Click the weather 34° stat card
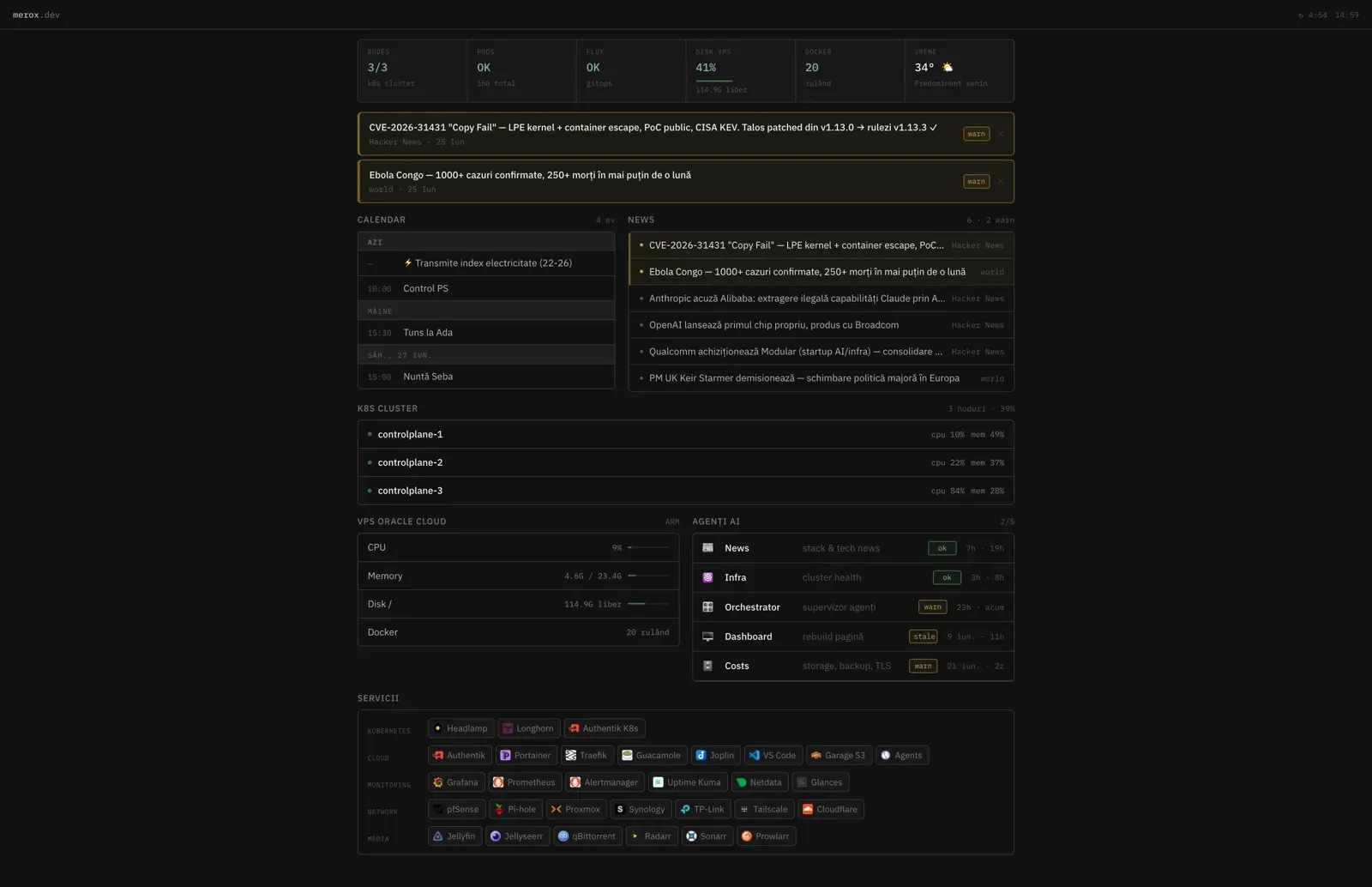The height and width of the screenshot is (887, 1372). tap(959, 70)
